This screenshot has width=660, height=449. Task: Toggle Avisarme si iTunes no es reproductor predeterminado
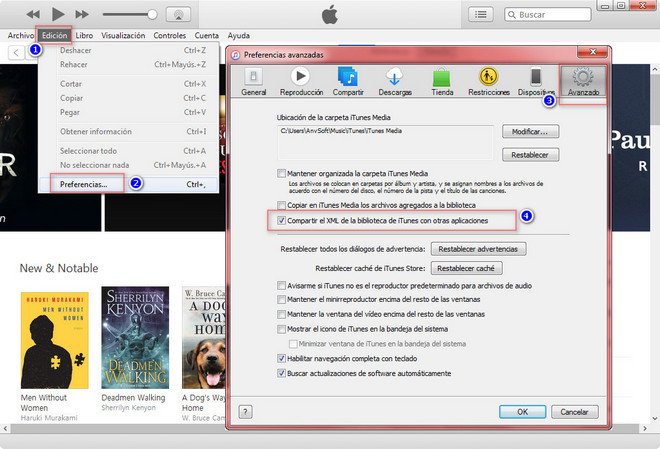tap(281, 285)
